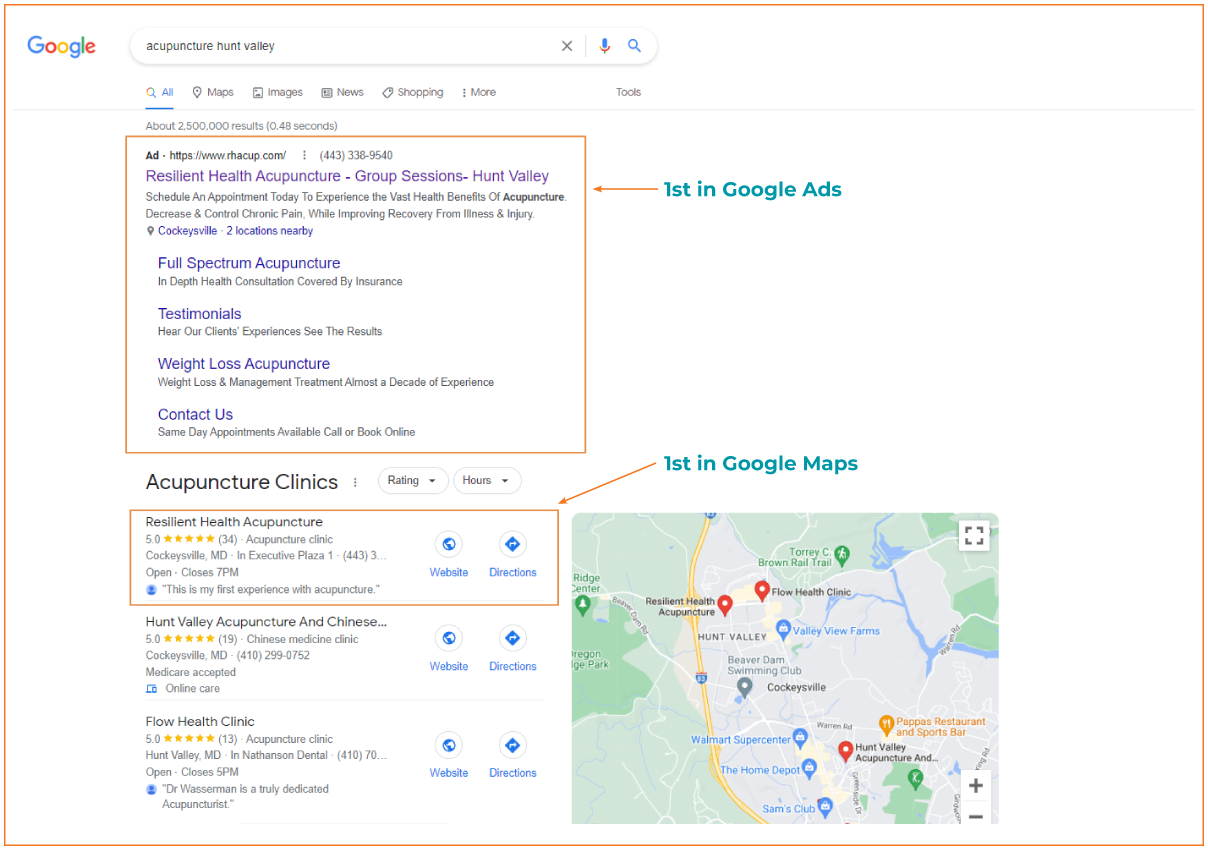Click Pappas Restaurant map marker
The width and height of the screenshot is (1208, 851).
point(885,724)
